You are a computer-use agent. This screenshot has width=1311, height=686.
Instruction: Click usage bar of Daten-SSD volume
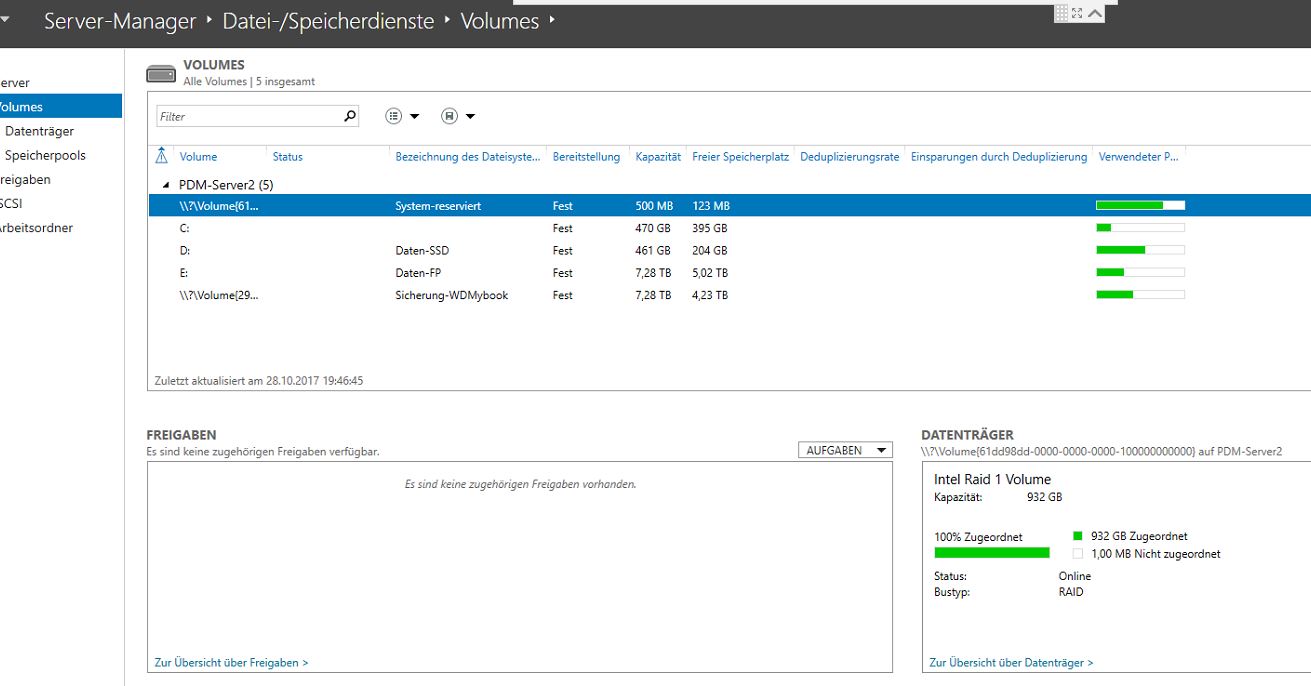pyautogui.click(x=1140, y=250)
